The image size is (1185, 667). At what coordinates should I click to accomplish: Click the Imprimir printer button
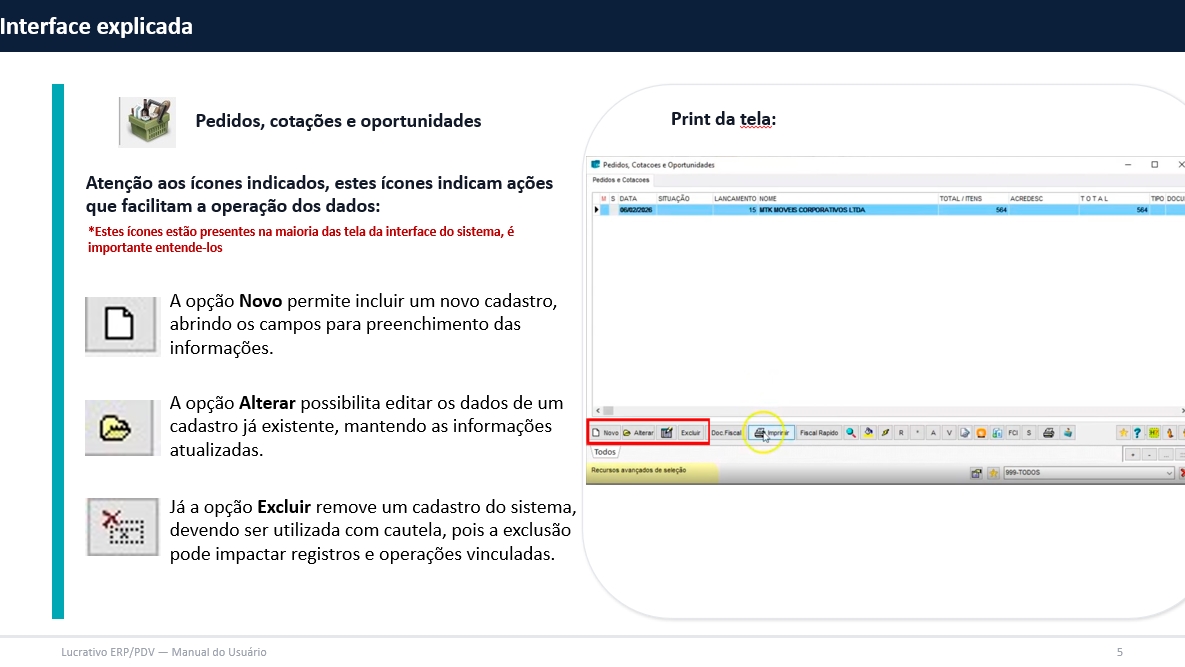click(x=772, y=433)
